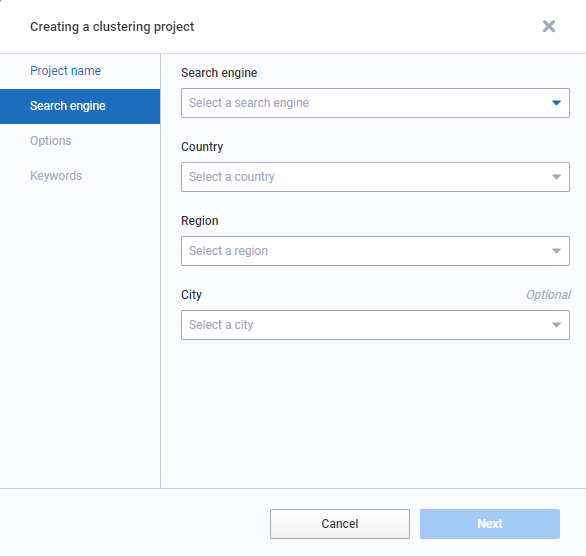Open the Select a city dropdown
Image resolution: width=586 pixels, height=556 pixels.
375,325
